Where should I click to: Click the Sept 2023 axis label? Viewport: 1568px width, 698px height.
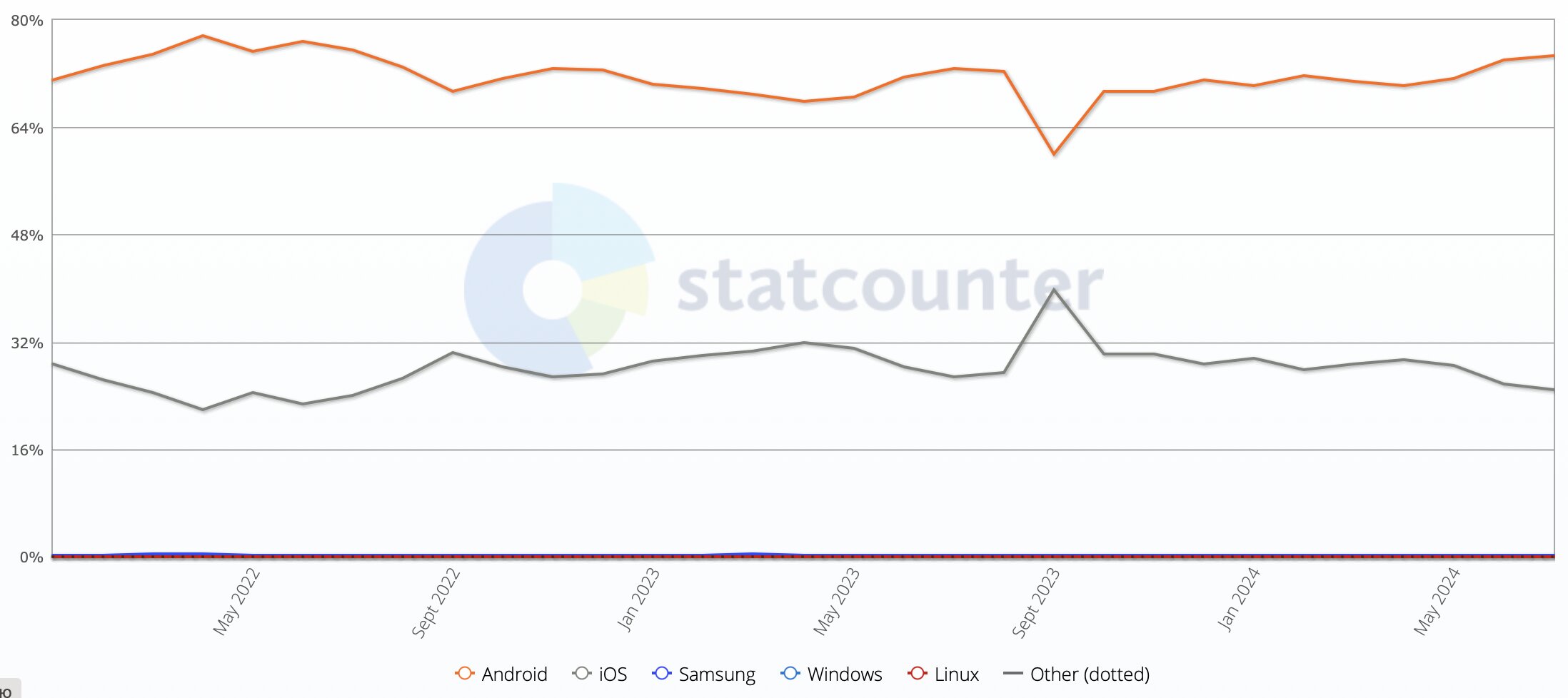1035,602
